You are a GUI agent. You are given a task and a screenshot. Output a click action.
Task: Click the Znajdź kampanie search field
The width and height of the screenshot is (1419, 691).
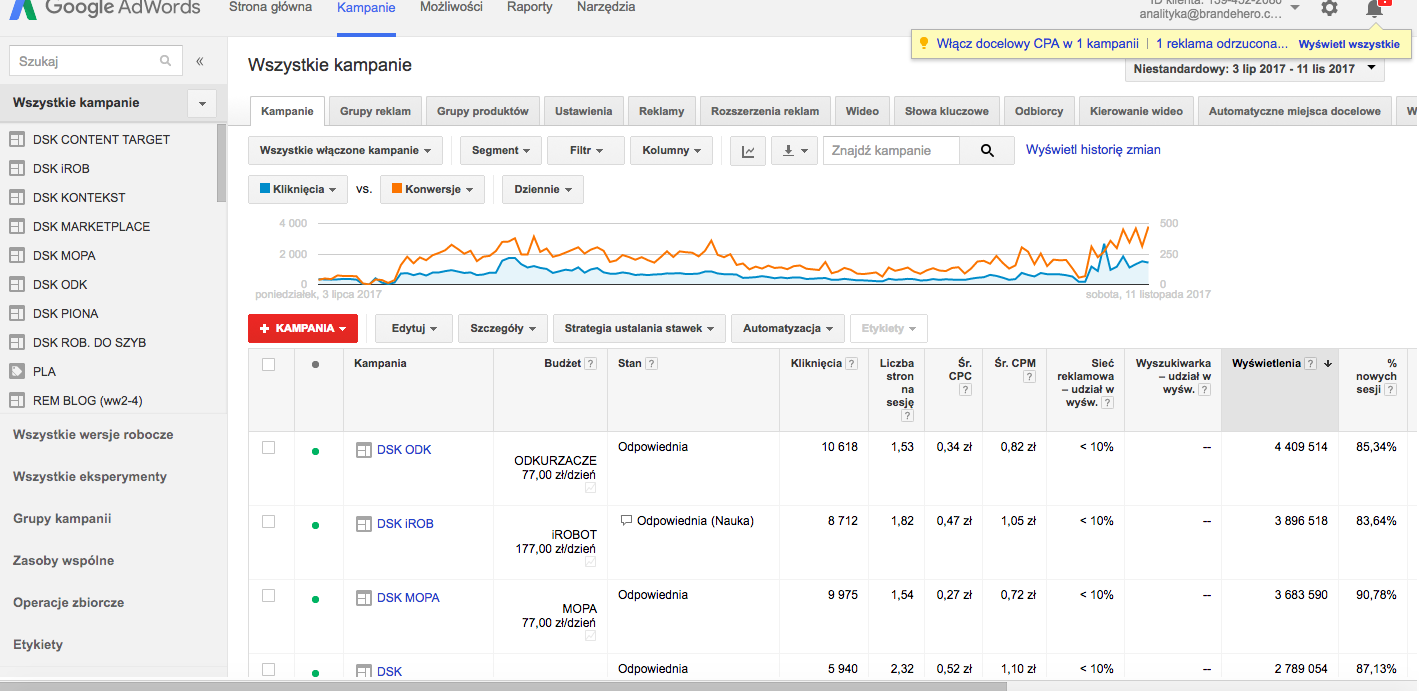(890, 151)
